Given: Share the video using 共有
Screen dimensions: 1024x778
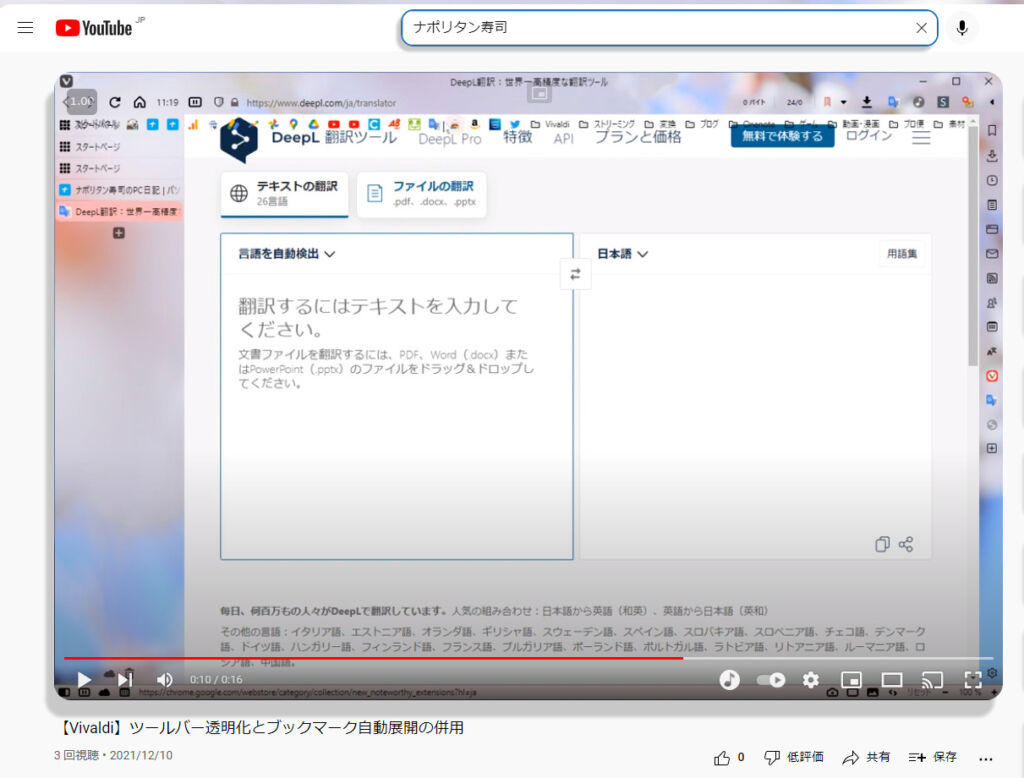Looking at the screenshot, I should pos(866,757).
